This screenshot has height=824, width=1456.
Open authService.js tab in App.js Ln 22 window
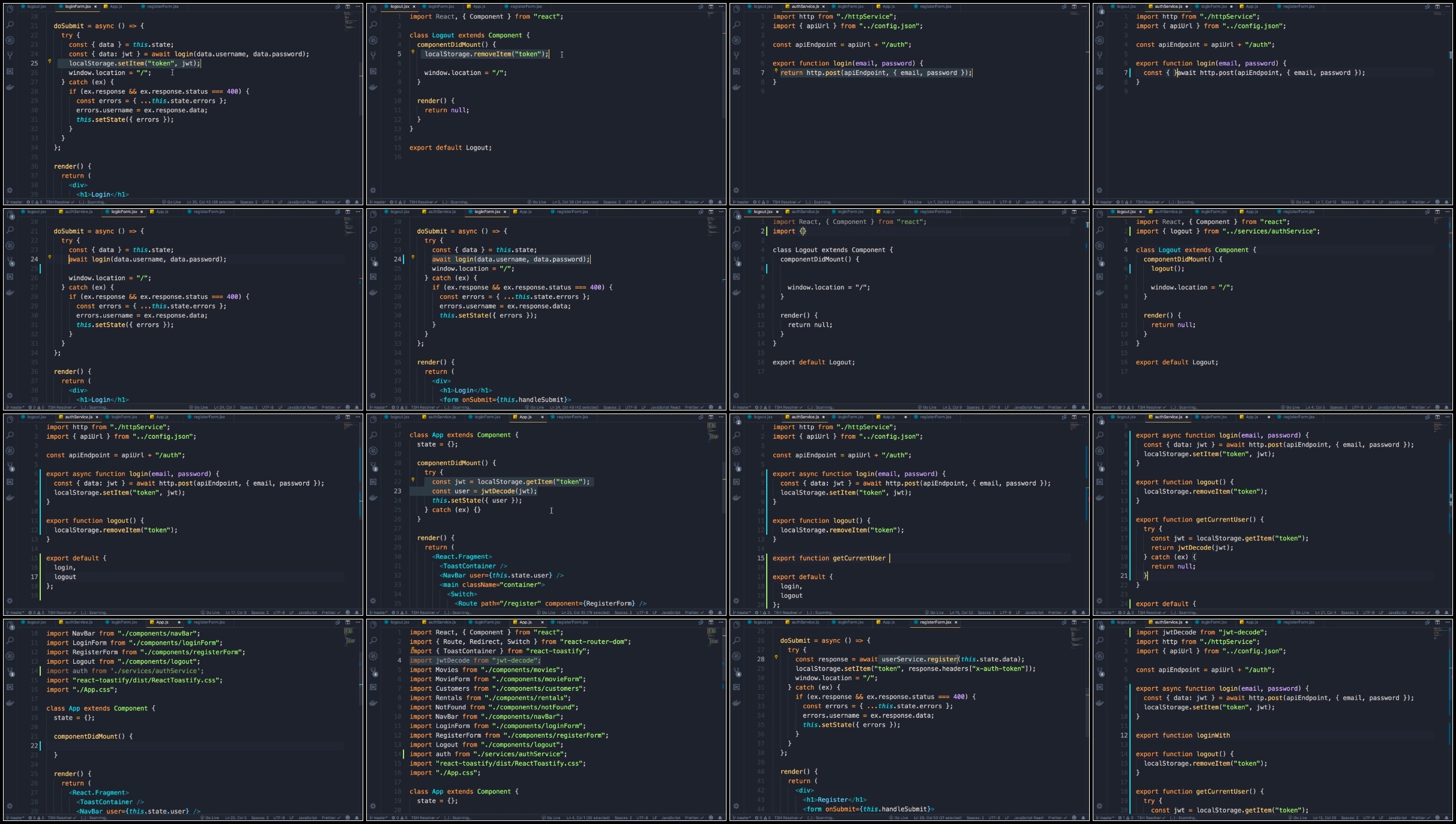pyautogui.click(x=78, y=622)
